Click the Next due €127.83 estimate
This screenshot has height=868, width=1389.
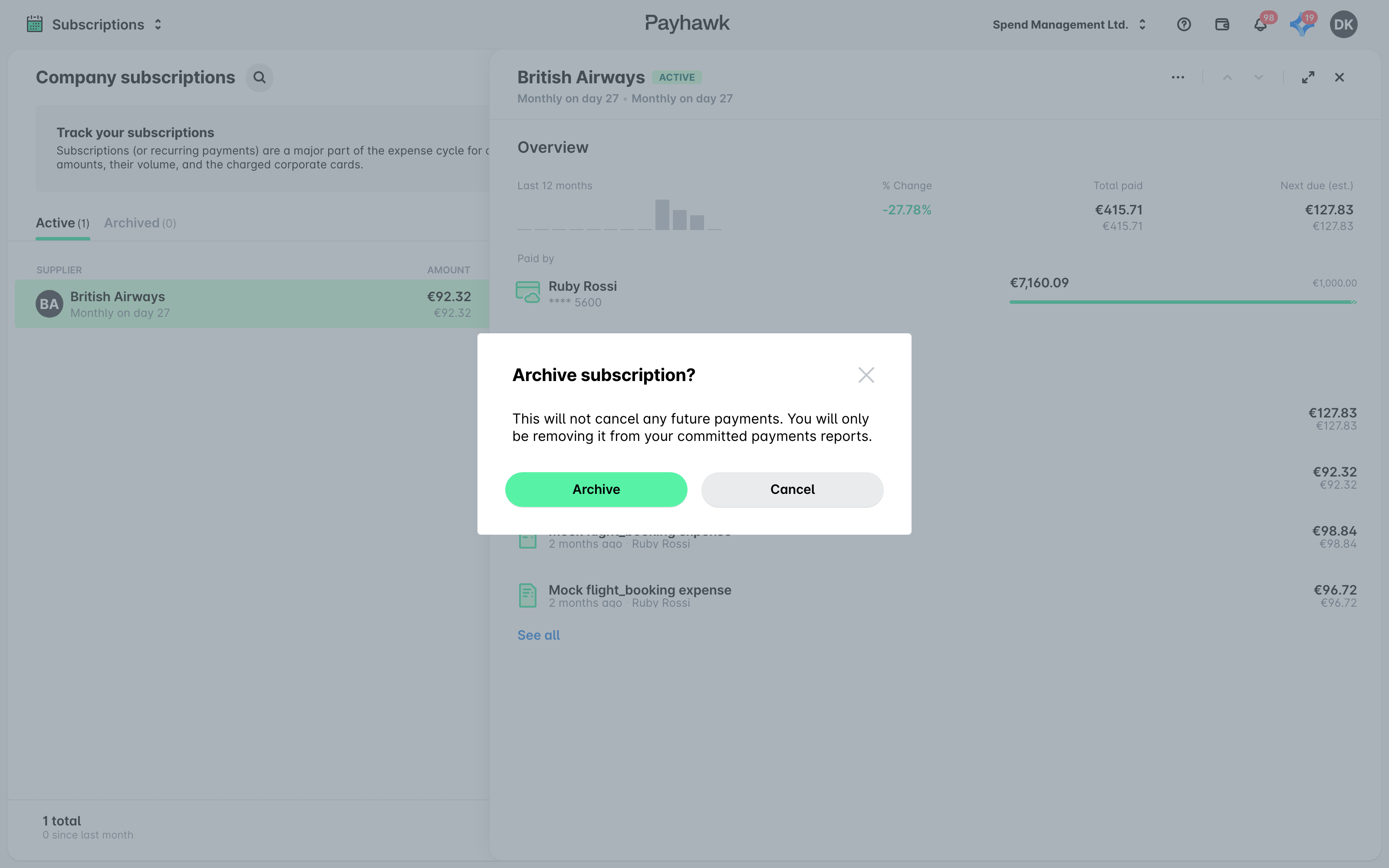click(1329, 210)
